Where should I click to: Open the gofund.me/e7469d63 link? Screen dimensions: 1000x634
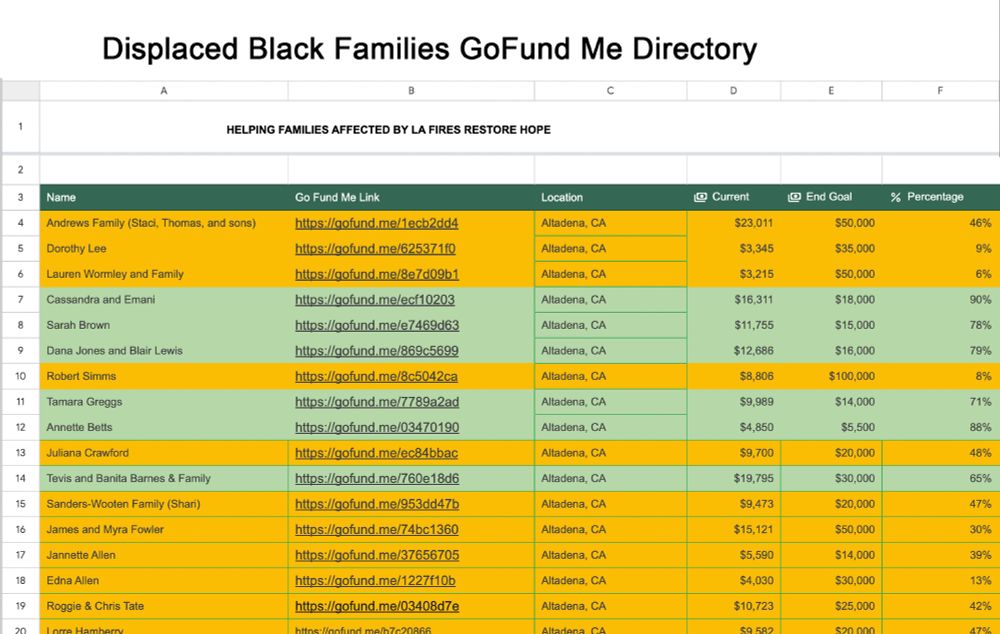point(377,325)
